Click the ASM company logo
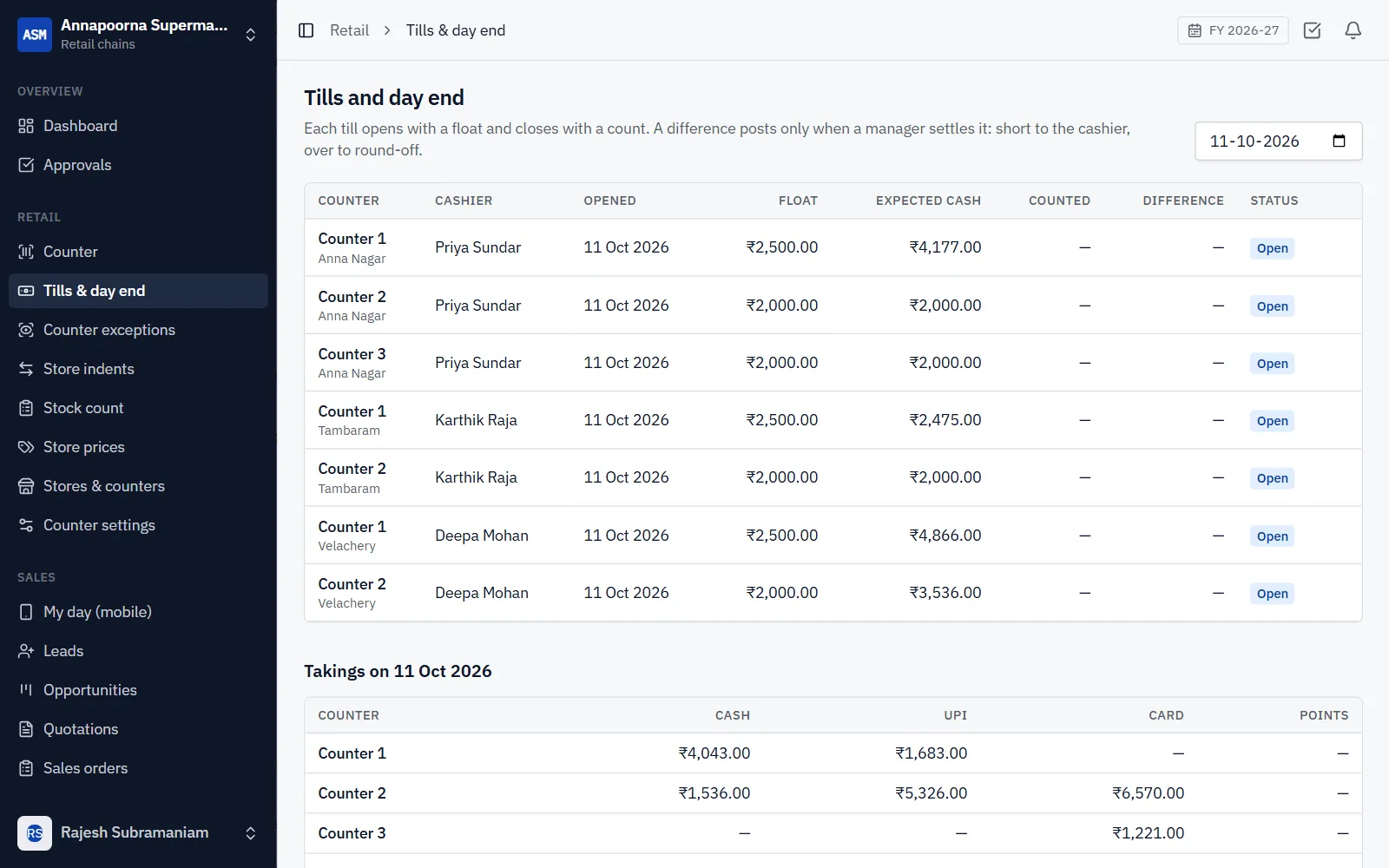 coord(35,35)
